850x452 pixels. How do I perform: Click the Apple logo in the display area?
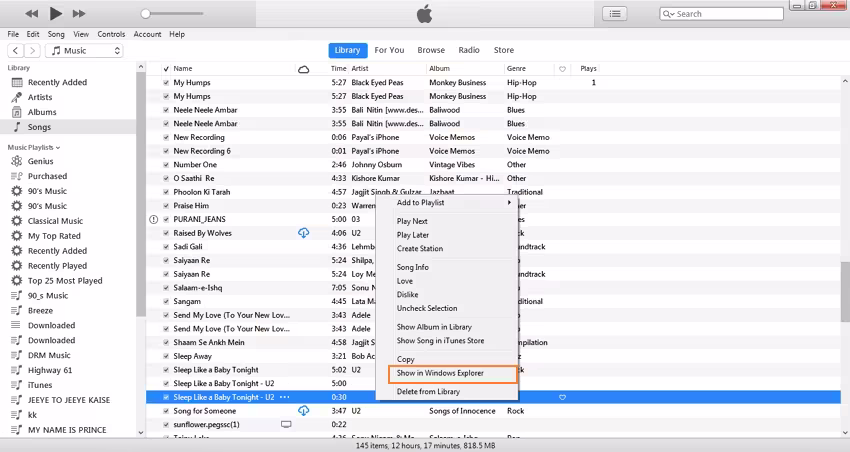pyautogui.click(x=424, y=14)
